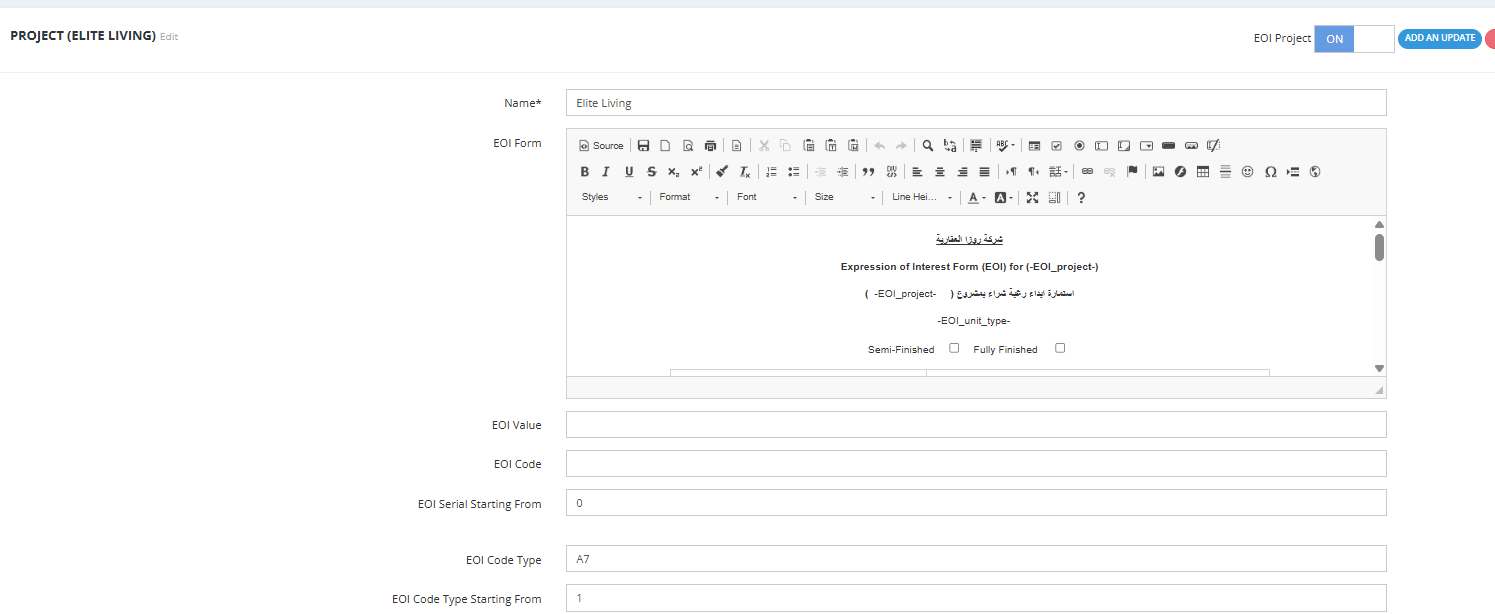Apply Italic formatting in editor toolbar
Image resolution: width=1495 pixels, height=614 pixels.
coord(606,172)
